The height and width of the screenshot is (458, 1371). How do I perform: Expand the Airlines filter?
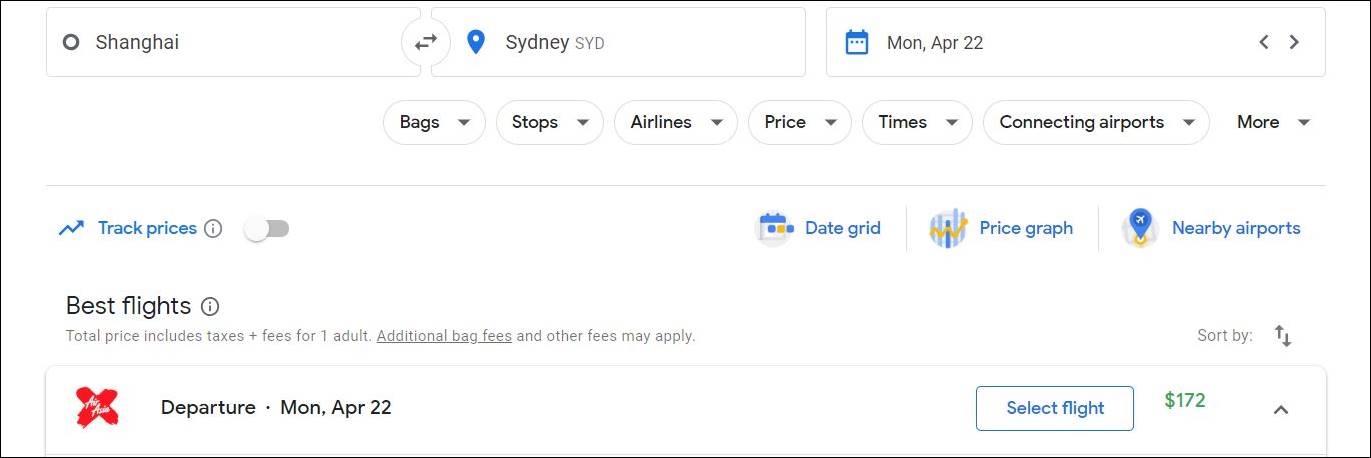[x=676, y=122]
